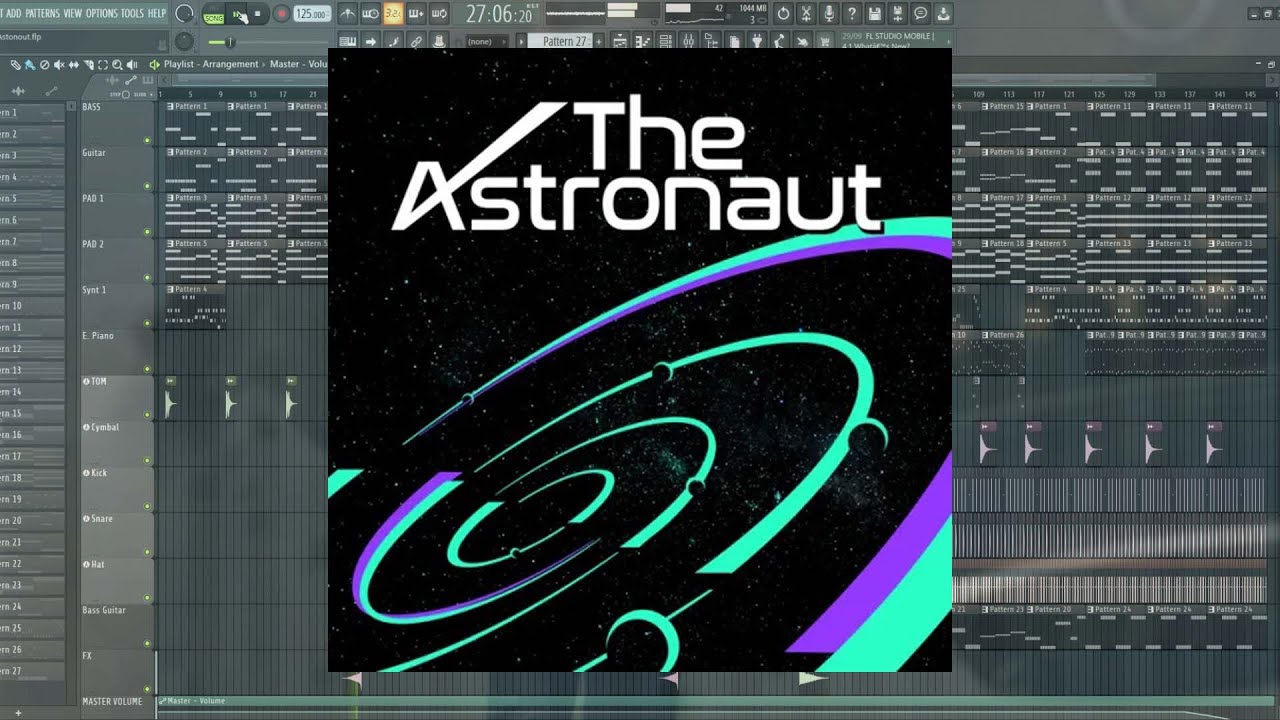Click the arrow left of Pattern 27
The image size is (1280, 720).
click(521, 42)
